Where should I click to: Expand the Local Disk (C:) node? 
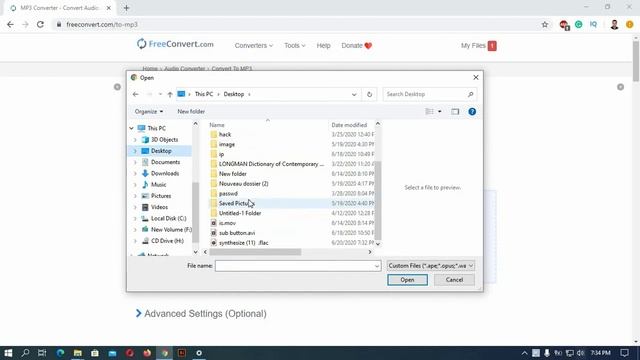[x=135, y=218]
